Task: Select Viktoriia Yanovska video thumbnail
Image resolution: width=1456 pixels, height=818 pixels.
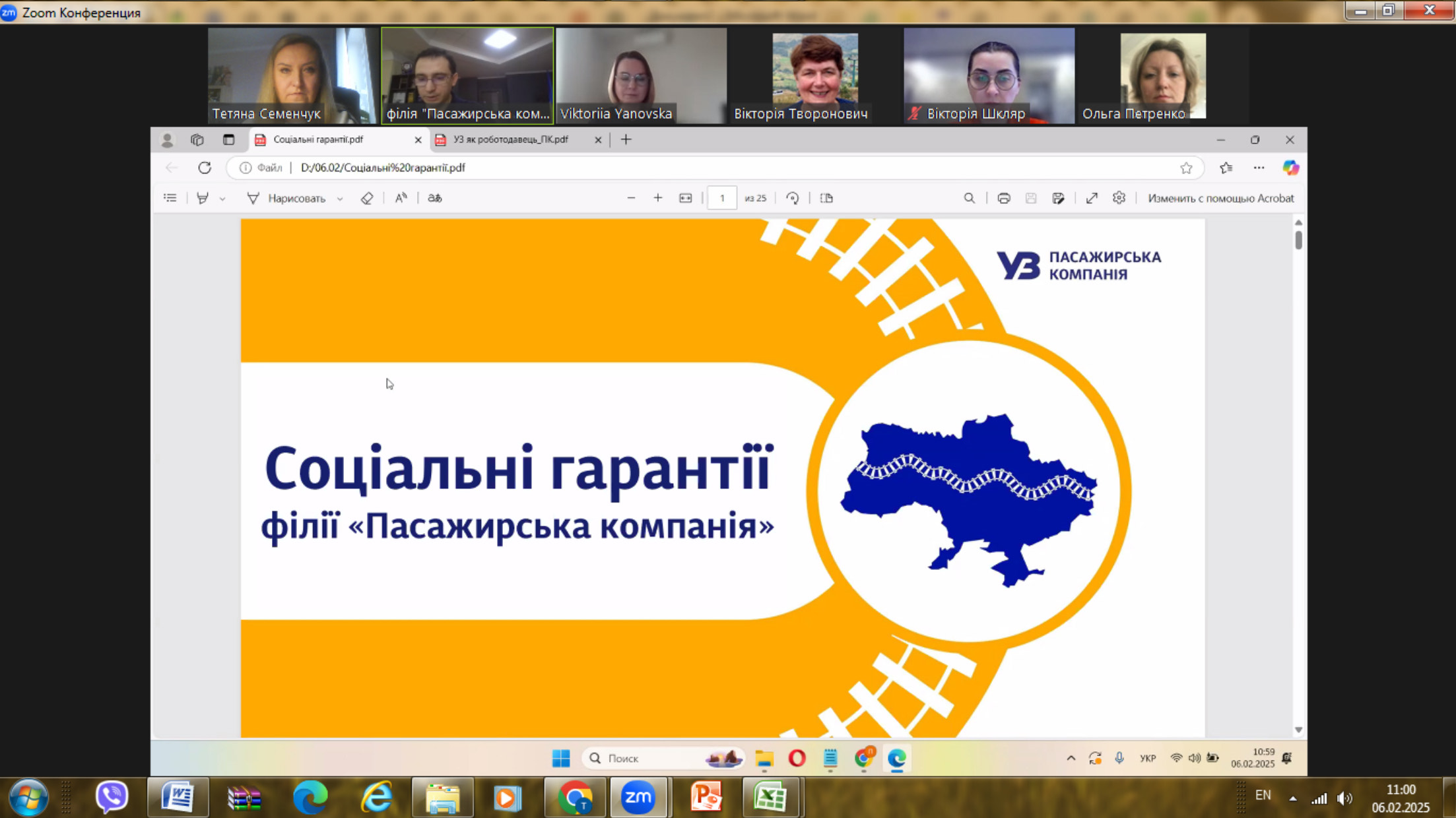Action: [x=641, y=75]
